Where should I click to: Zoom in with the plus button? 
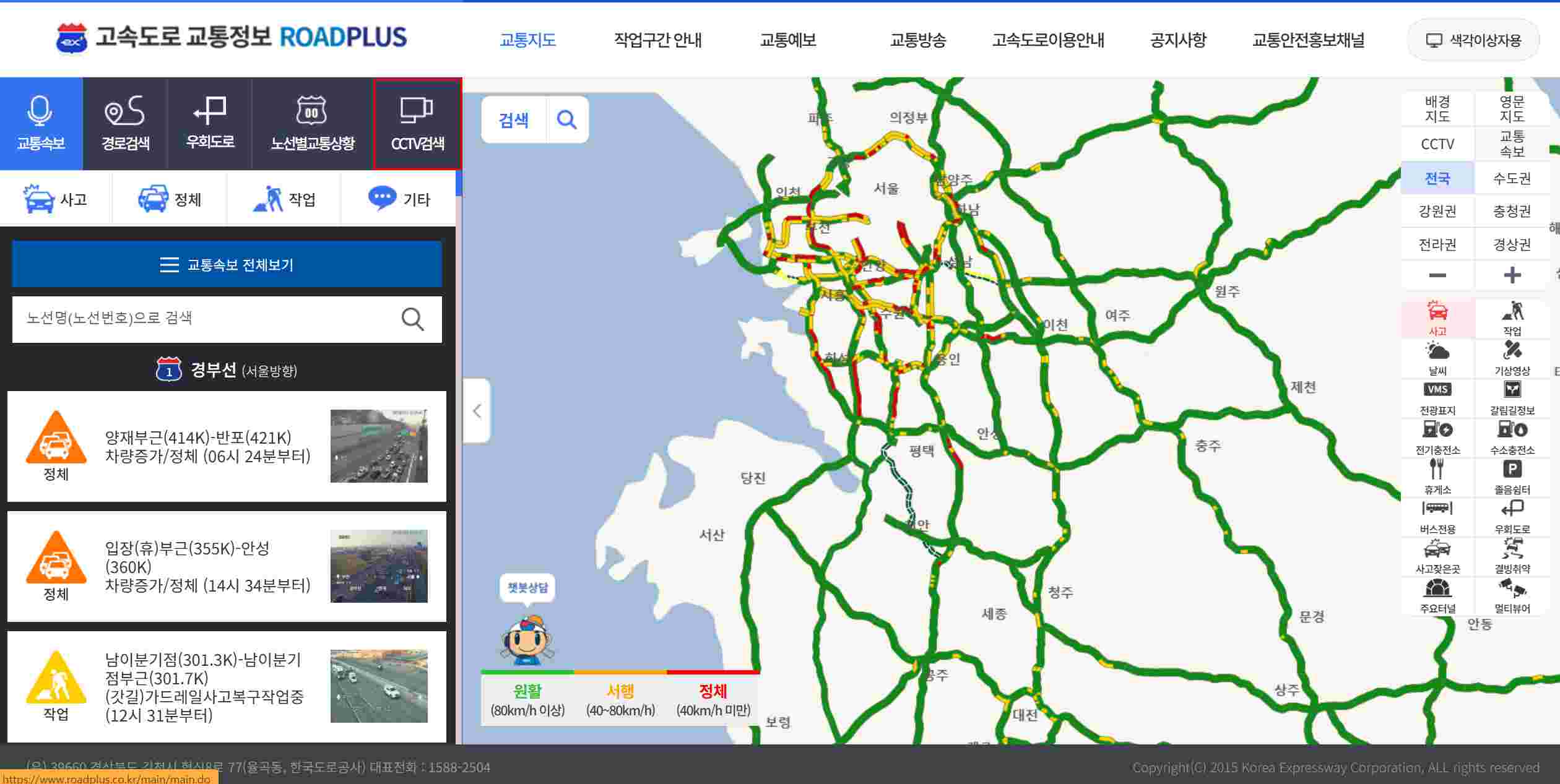coord(1512,275)
